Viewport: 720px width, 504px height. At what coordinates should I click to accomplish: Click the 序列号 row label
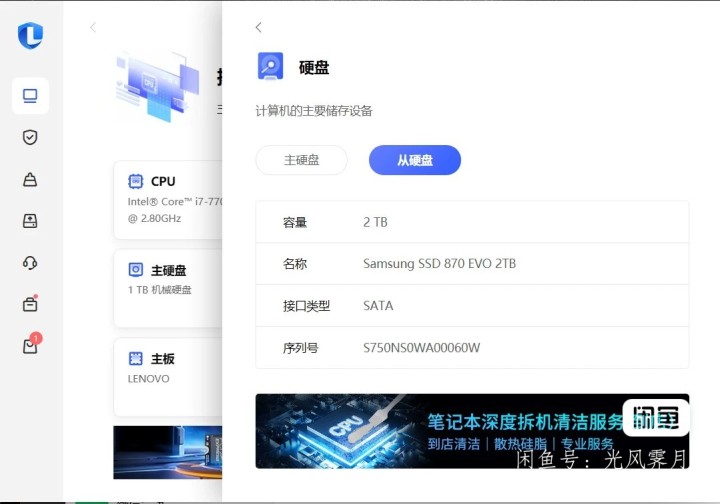point(301,348)
